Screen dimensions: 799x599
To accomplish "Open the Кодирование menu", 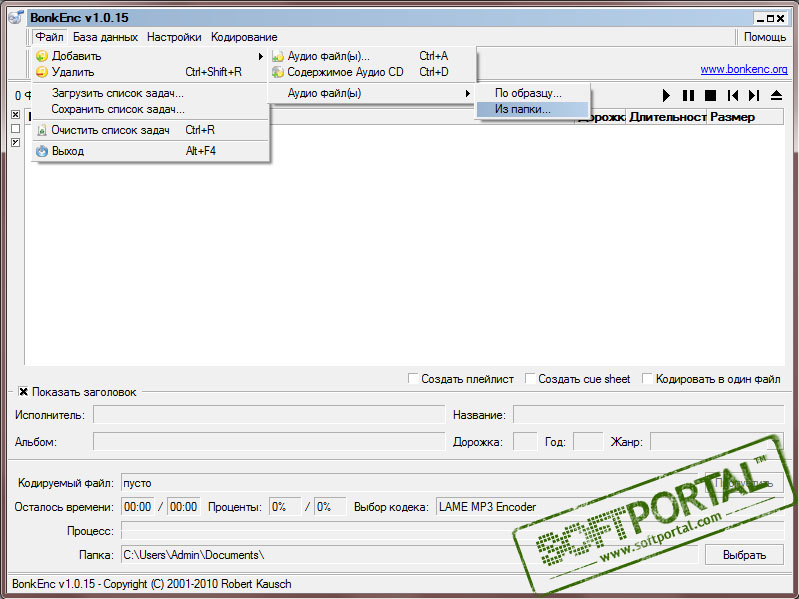I will (244, 37).
